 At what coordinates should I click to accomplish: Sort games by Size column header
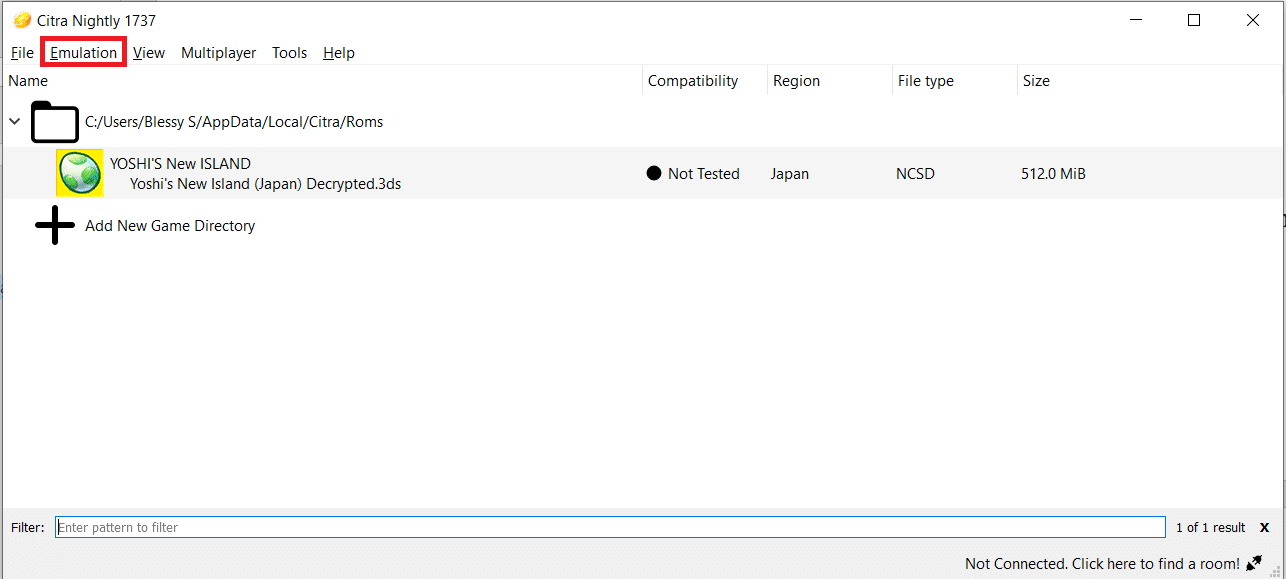coord(1036,81)
